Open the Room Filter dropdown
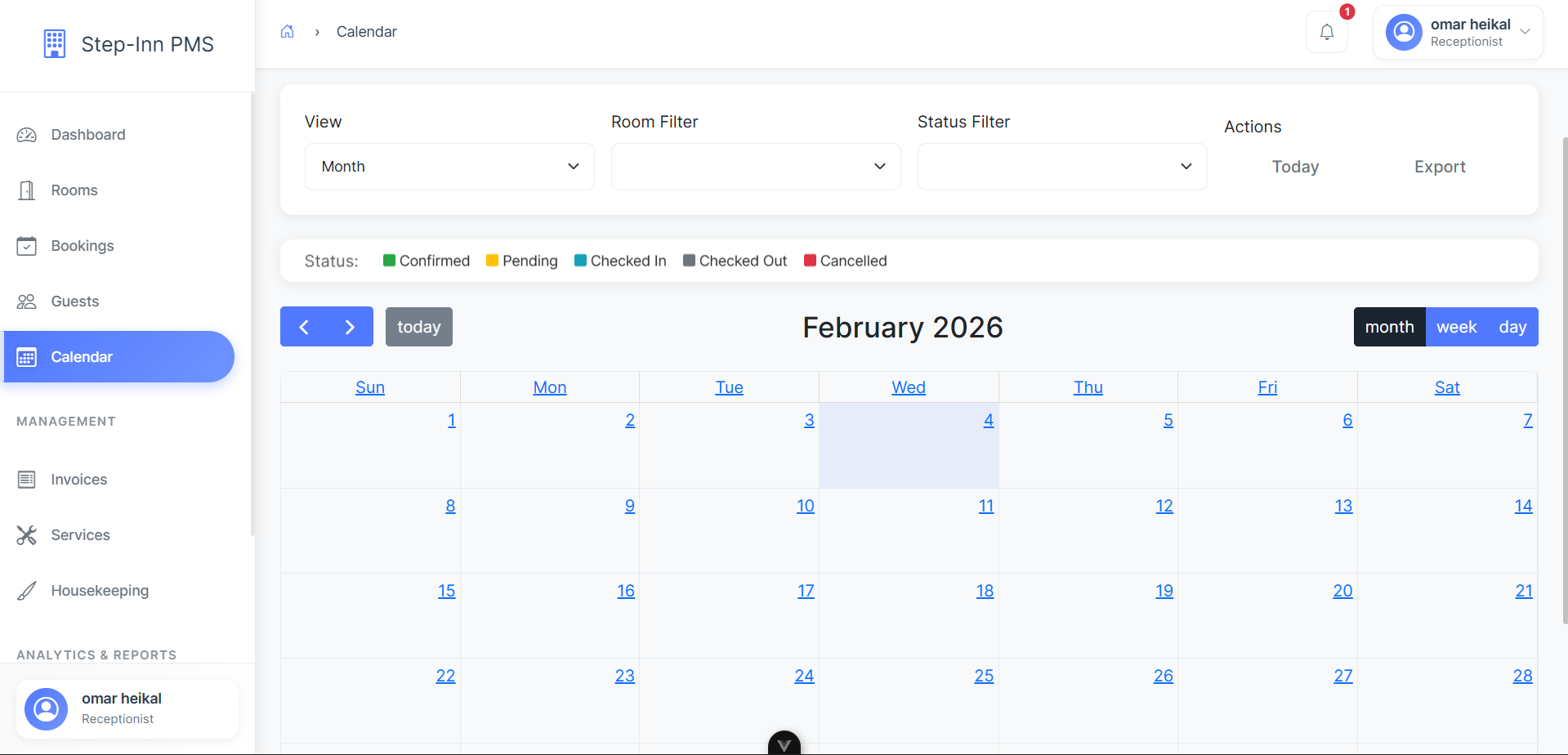The height and width of the screenshot is (755, 1568). (756, 167)
